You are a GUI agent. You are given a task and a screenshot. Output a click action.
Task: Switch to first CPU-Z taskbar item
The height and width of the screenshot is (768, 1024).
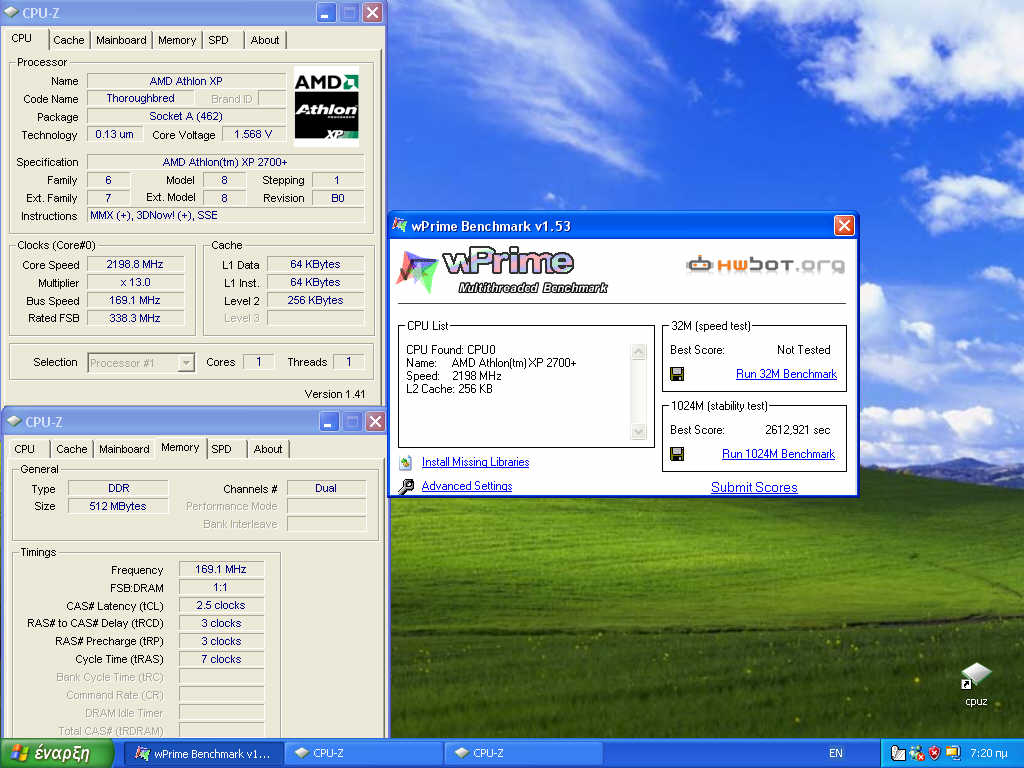[364, 754]
